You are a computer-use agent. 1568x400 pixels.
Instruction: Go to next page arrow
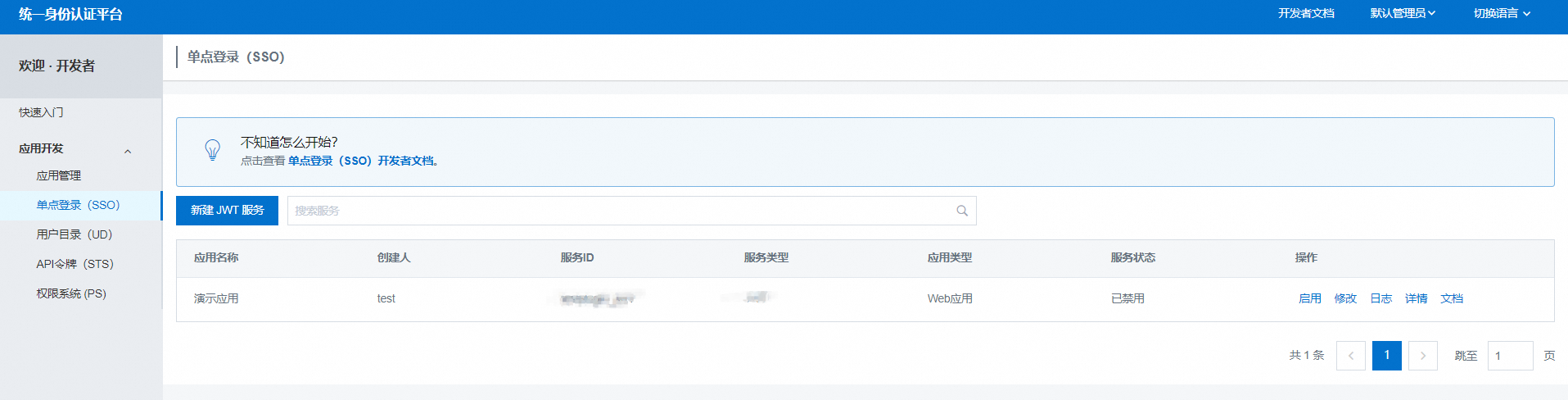1422,356
